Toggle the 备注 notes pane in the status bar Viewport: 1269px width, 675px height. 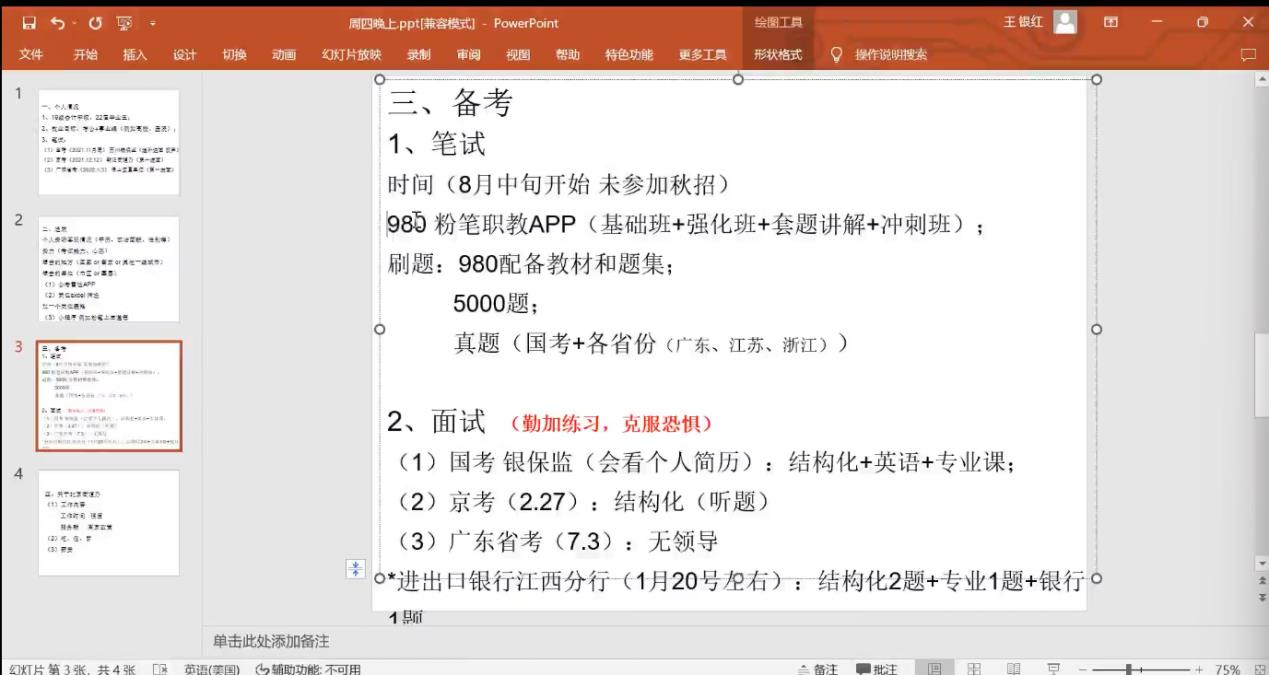pyautogui.click(x=817, y=669)
